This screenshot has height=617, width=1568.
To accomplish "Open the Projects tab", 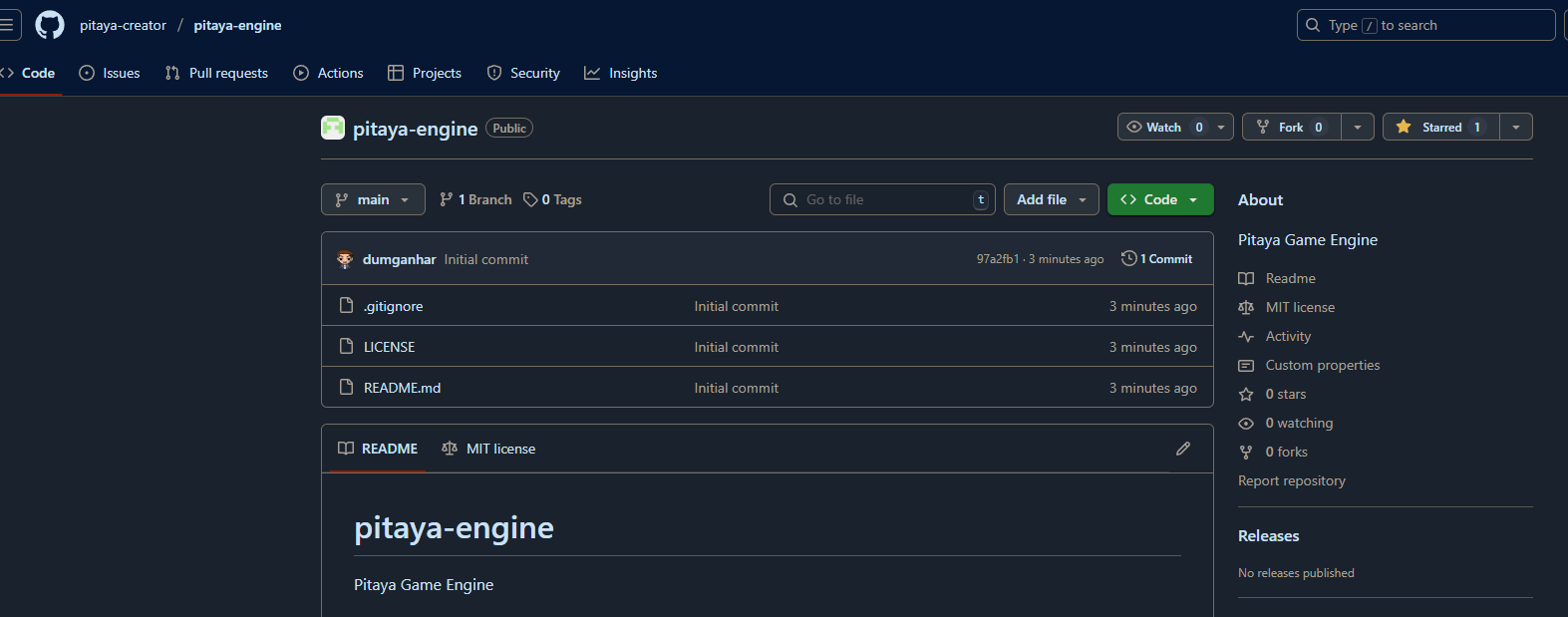I will point(425,73).
